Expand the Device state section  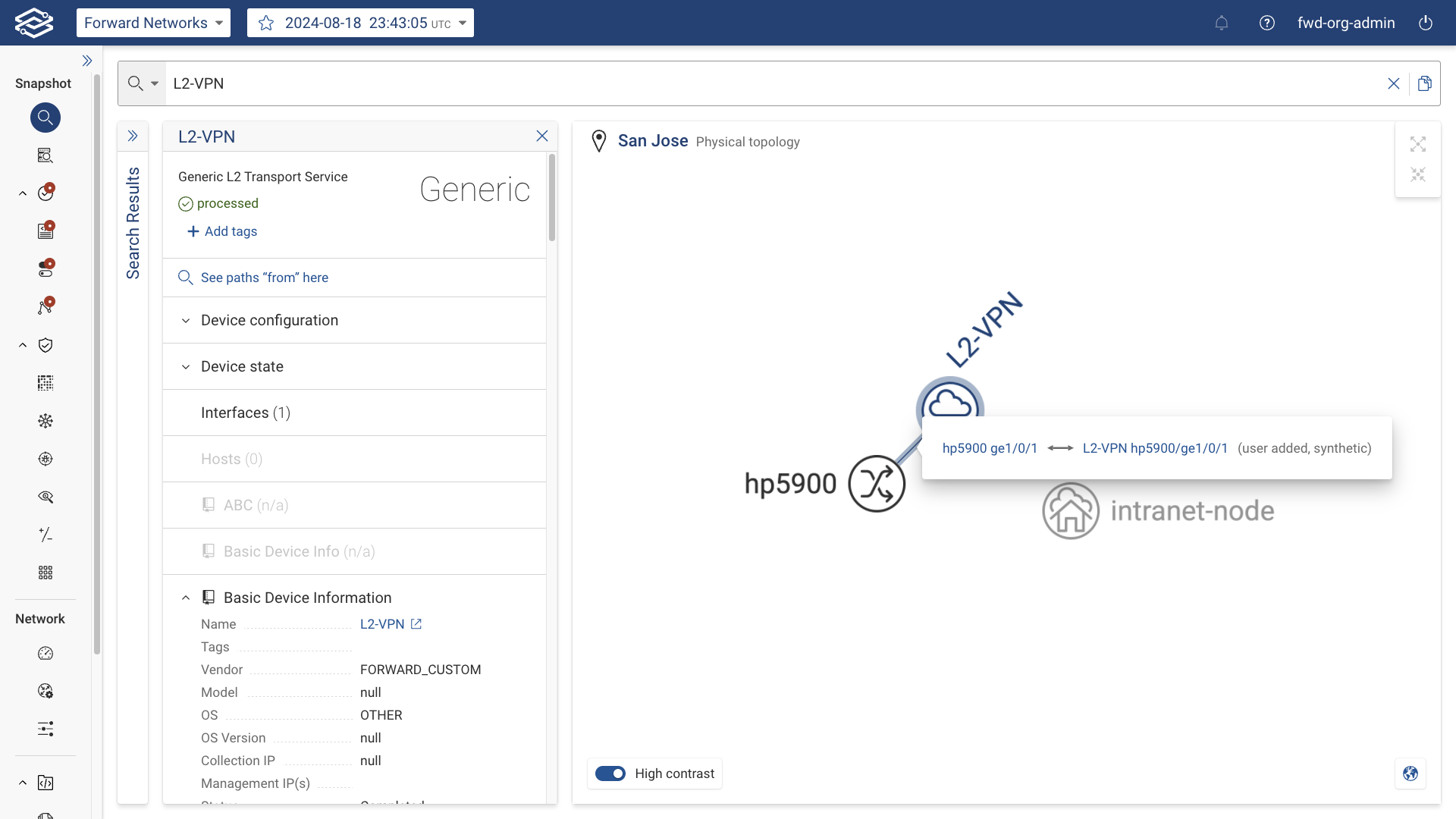pos(242,366)
